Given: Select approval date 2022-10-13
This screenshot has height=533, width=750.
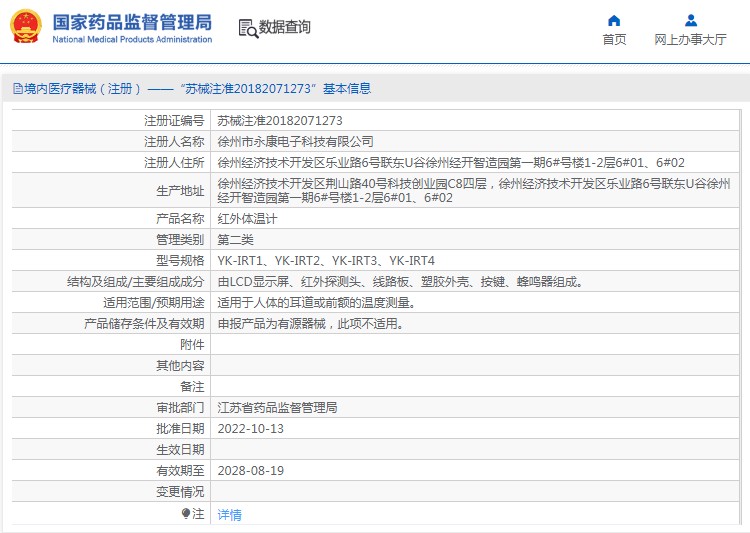Looking at the screenshot, I should point(251,429).
